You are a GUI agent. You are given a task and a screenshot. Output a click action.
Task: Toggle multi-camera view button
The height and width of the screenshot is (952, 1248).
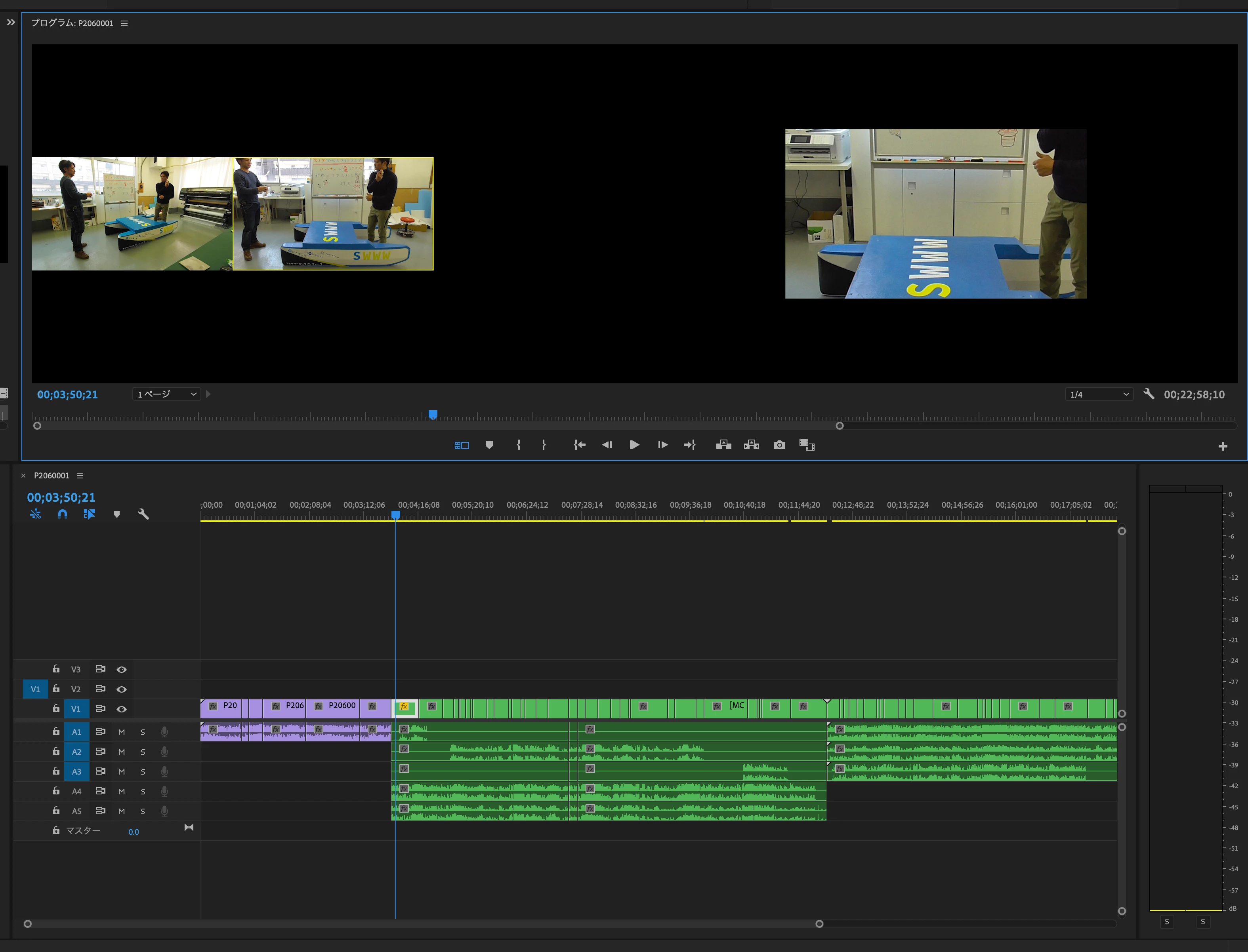pyautogui.click(x=462, y=446)
